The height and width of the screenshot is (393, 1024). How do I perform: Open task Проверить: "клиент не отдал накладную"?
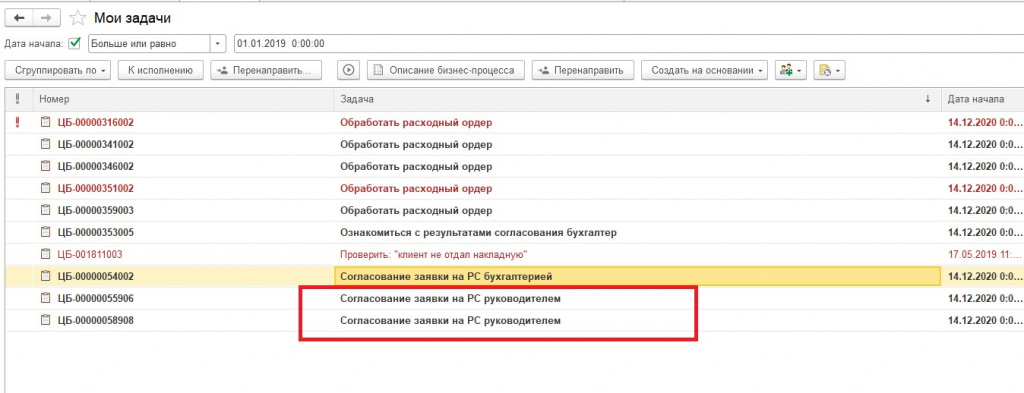pyautogui.click(x=434, y=254)
